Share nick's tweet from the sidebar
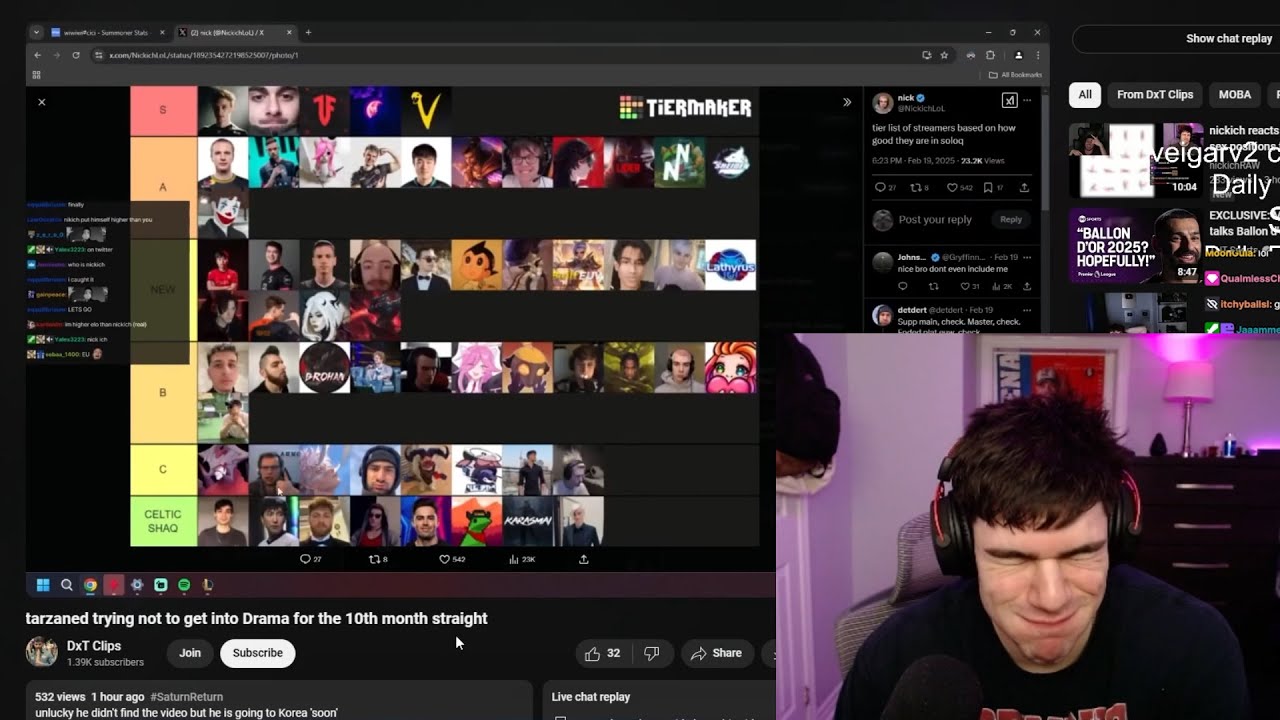This screenshot has width=1280, height=720. coord(1024,187)
